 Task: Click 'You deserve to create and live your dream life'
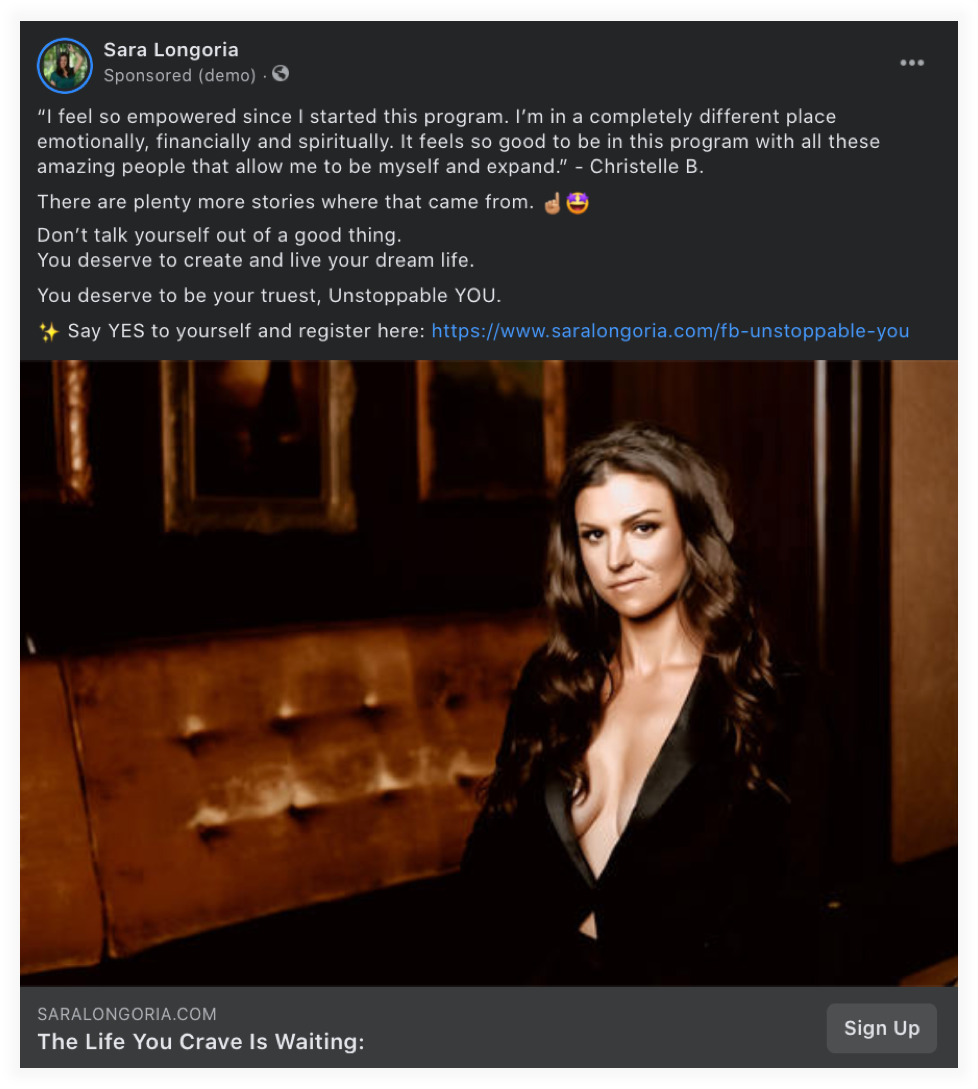point(255,260)
